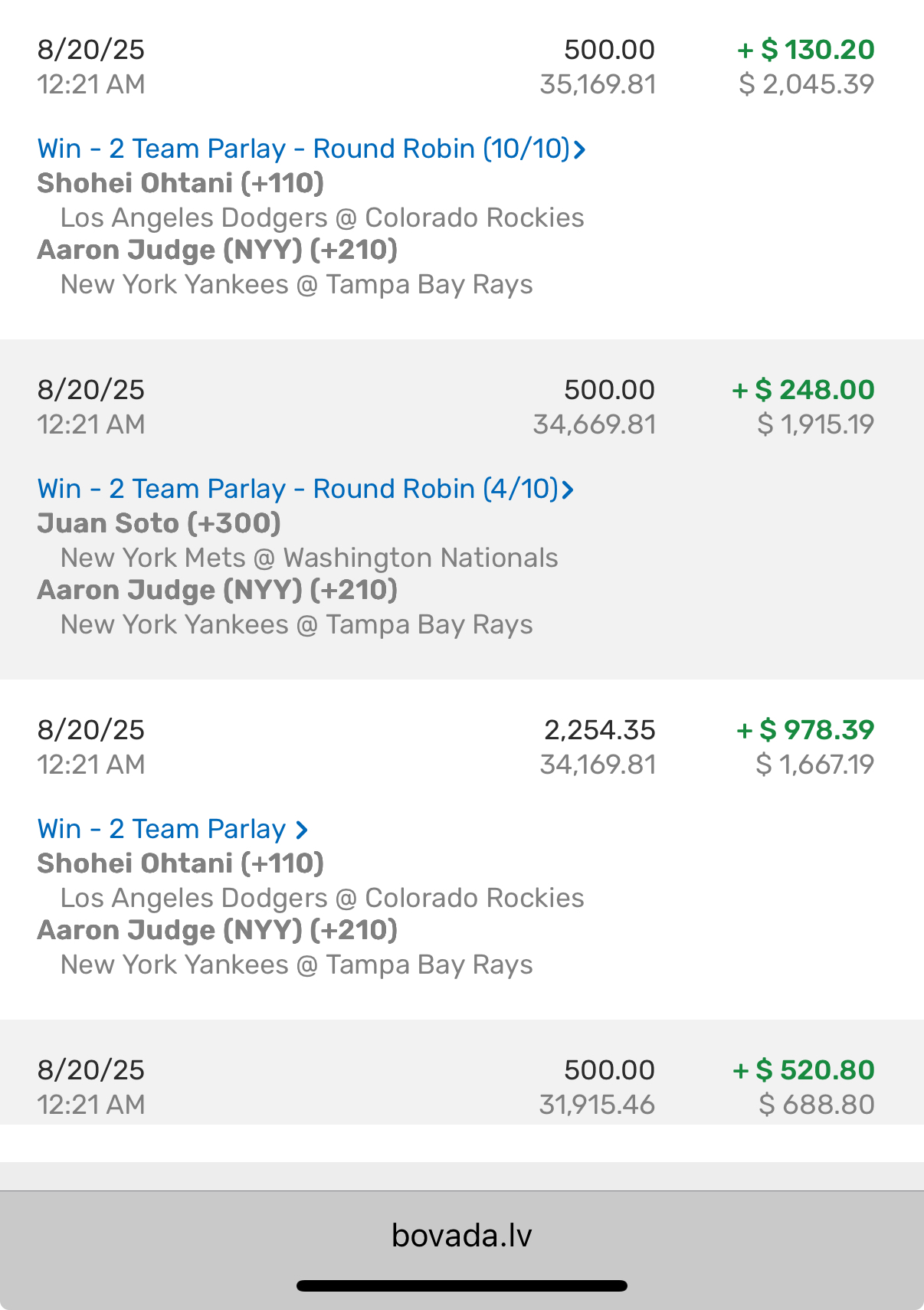Tap New York Mets @ Washington Nationals matchup
924x1310 pixels.
[x=309, y=558]
